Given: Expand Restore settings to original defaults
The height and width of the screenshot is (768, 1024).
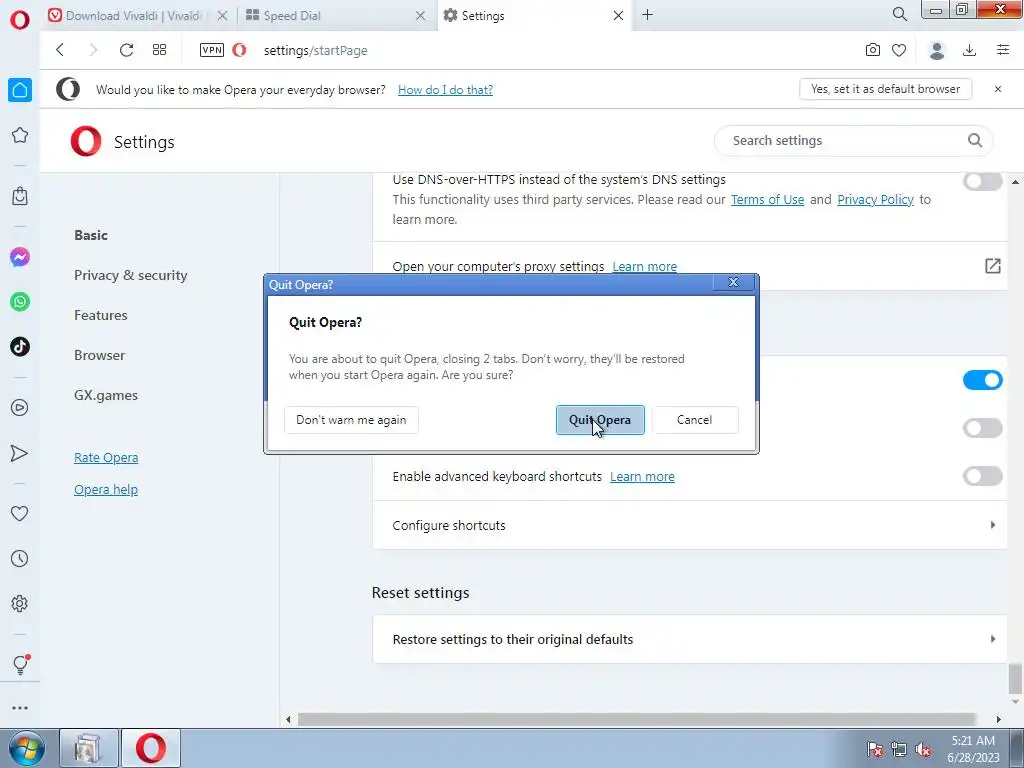Looking at the screenshot, I should [690, 639].
